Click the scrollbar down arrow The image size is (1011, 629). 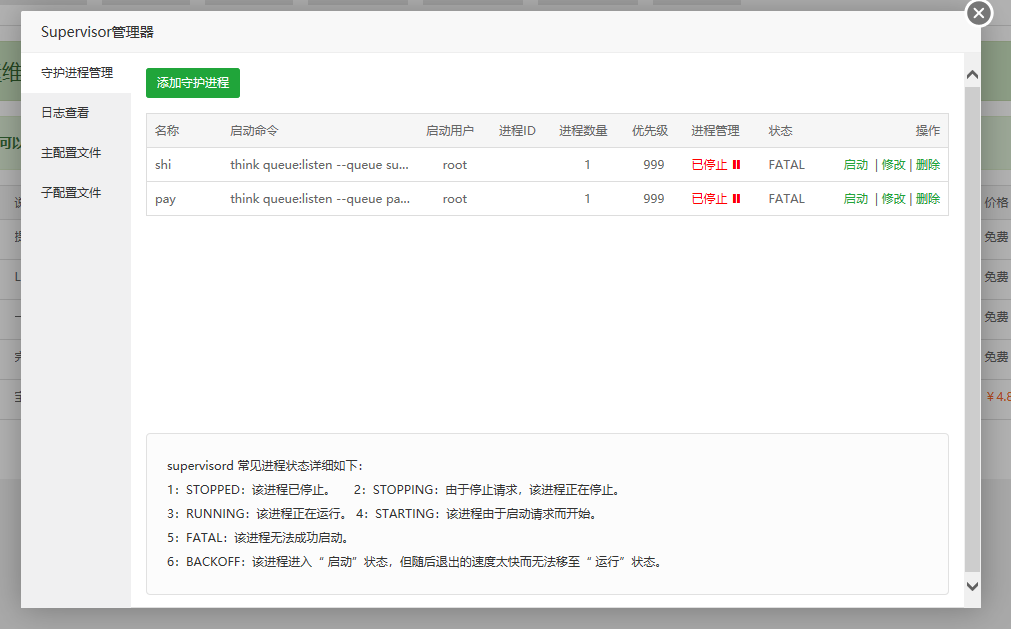tap(972, 586)
